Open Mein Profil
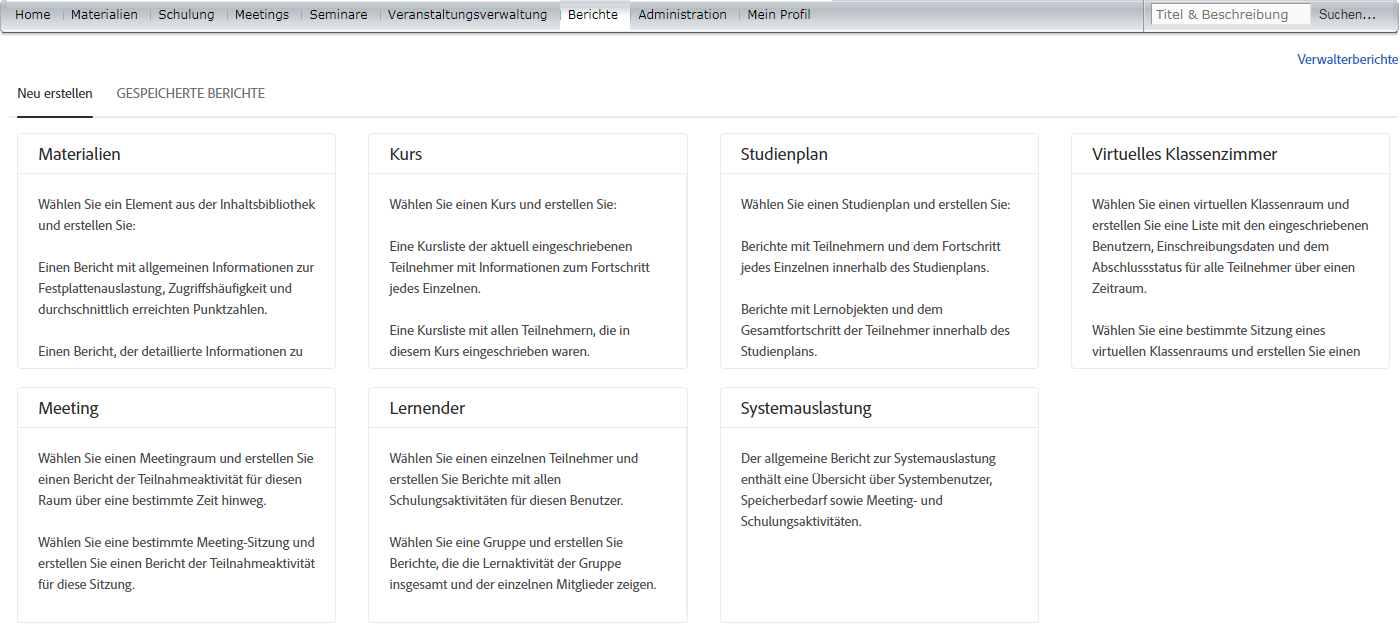1400x627 pixels. pyautogui.click(x=779, y=15)
